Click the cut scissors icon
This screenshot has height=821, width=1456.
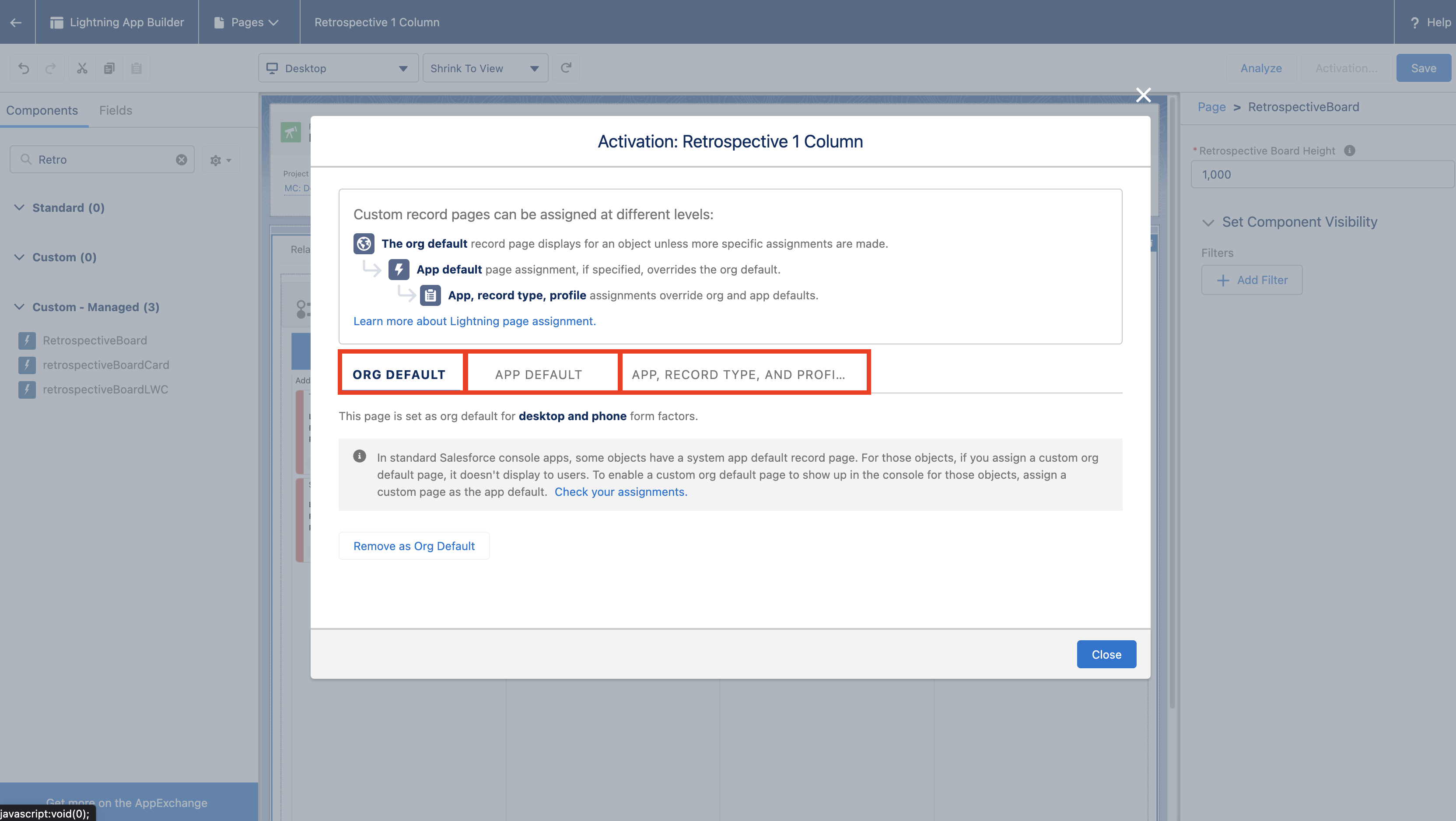[82, 68]
